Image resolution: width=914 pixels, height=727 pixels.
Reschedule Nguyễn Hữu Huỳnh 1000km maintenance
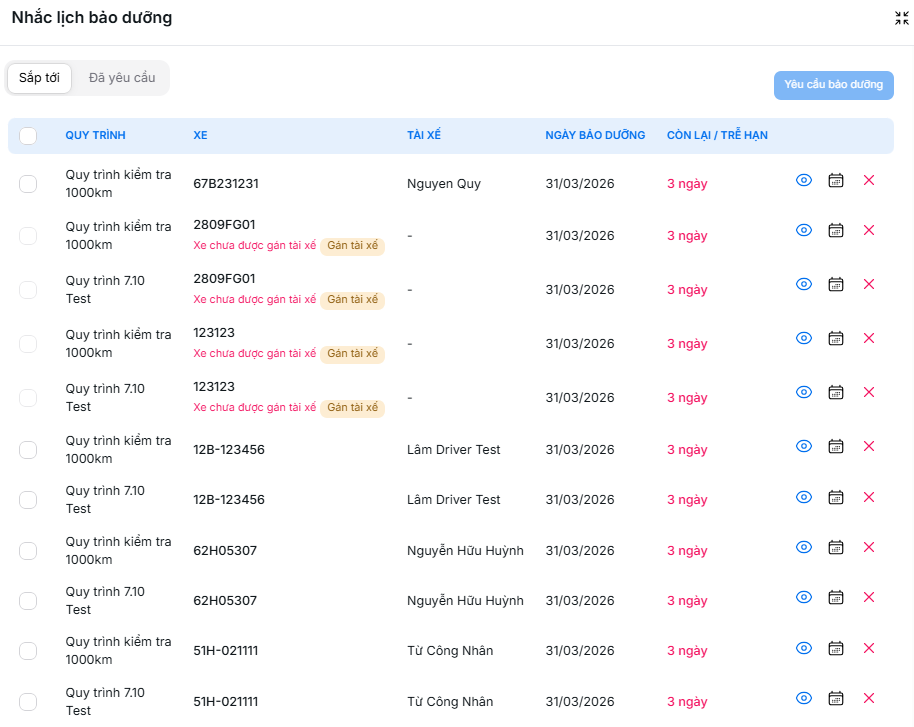836,547
